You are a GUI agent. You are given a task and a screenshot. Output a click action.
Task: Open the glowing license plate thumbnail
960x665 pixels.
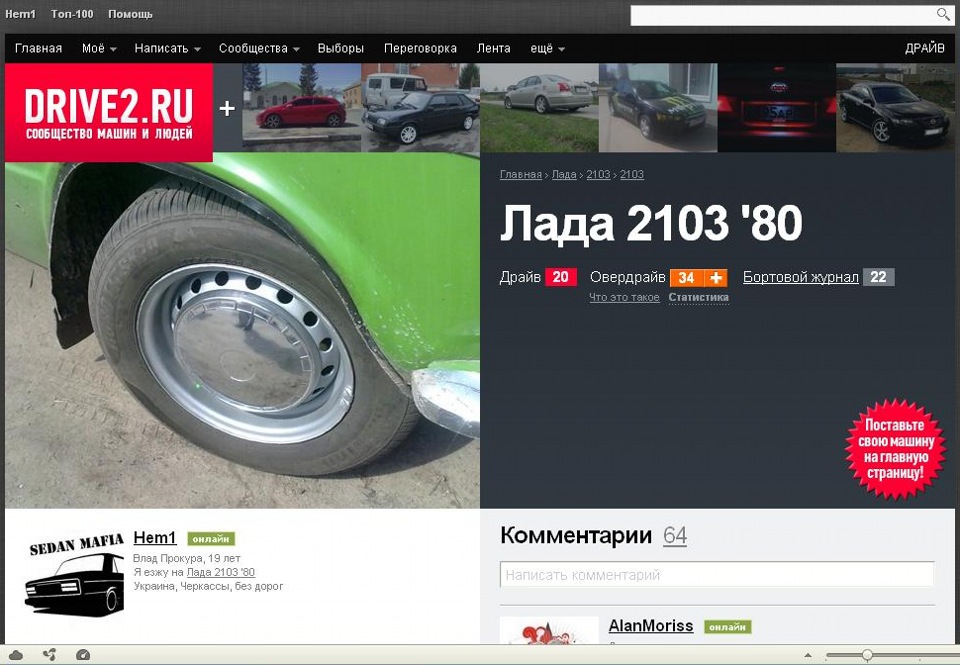(x=777, y=108)
